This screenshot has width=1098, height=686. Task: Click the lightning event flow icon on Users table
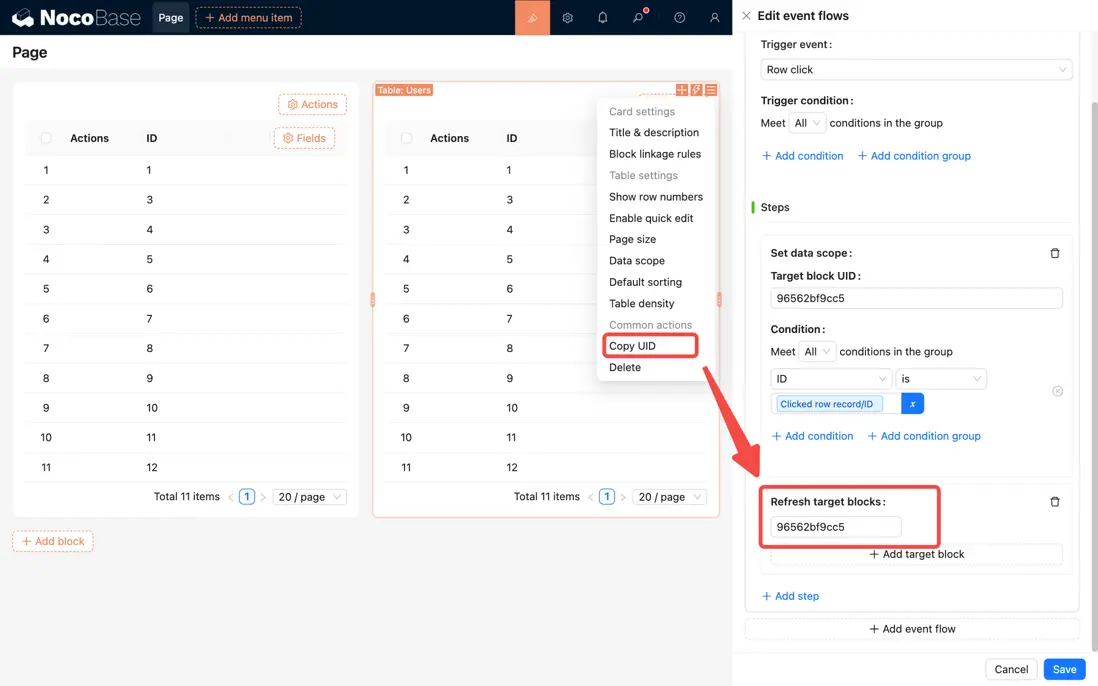coord(696,90)
